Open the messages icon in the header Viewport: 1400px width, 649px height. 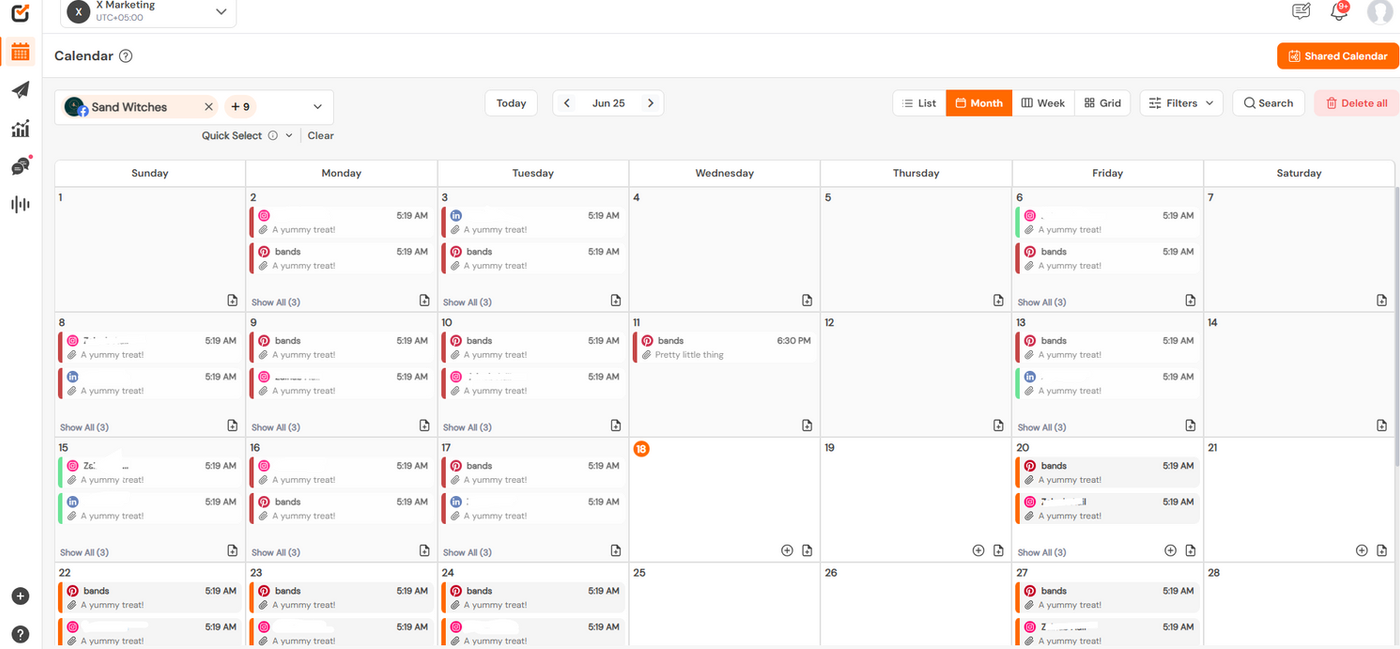coord(1301,12)
